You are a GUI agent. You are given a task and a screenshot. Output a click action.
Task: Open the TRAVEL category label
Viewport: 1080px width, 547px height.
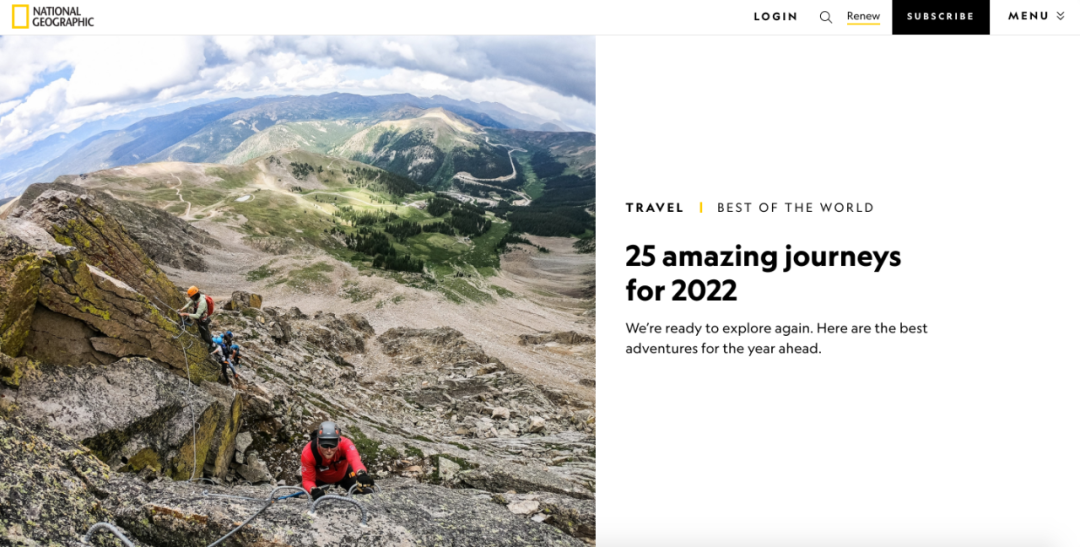[x=654, y=207]
